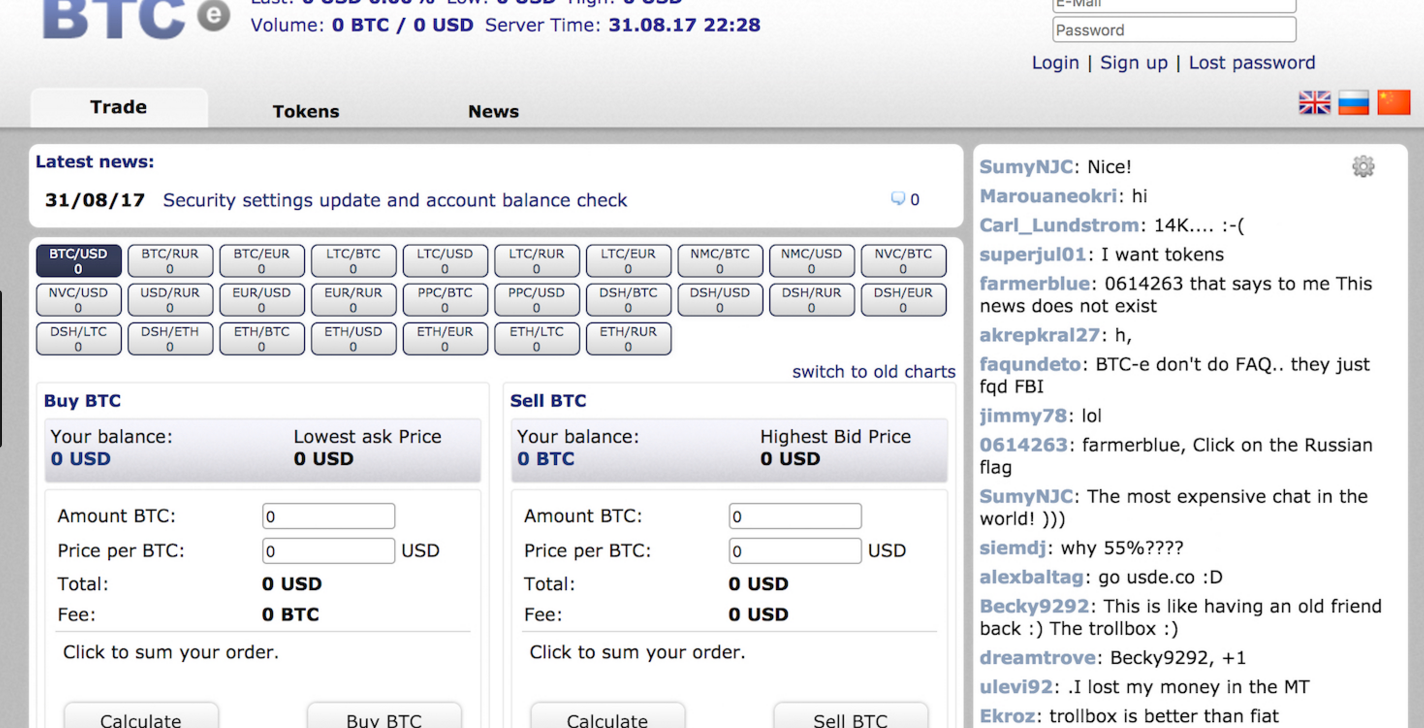Switch language using the Chinese flag

coord(1394,102)
